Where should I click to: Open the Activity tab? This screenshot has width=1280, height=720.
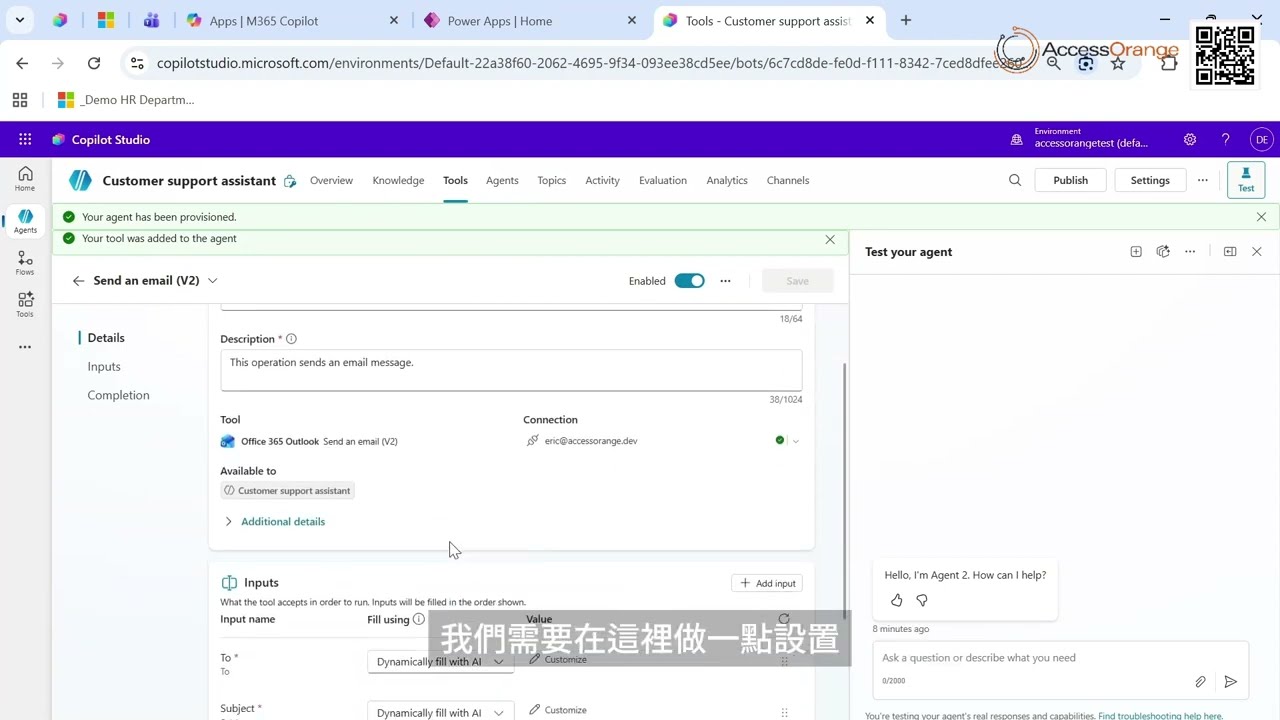(x=602, y=181)
